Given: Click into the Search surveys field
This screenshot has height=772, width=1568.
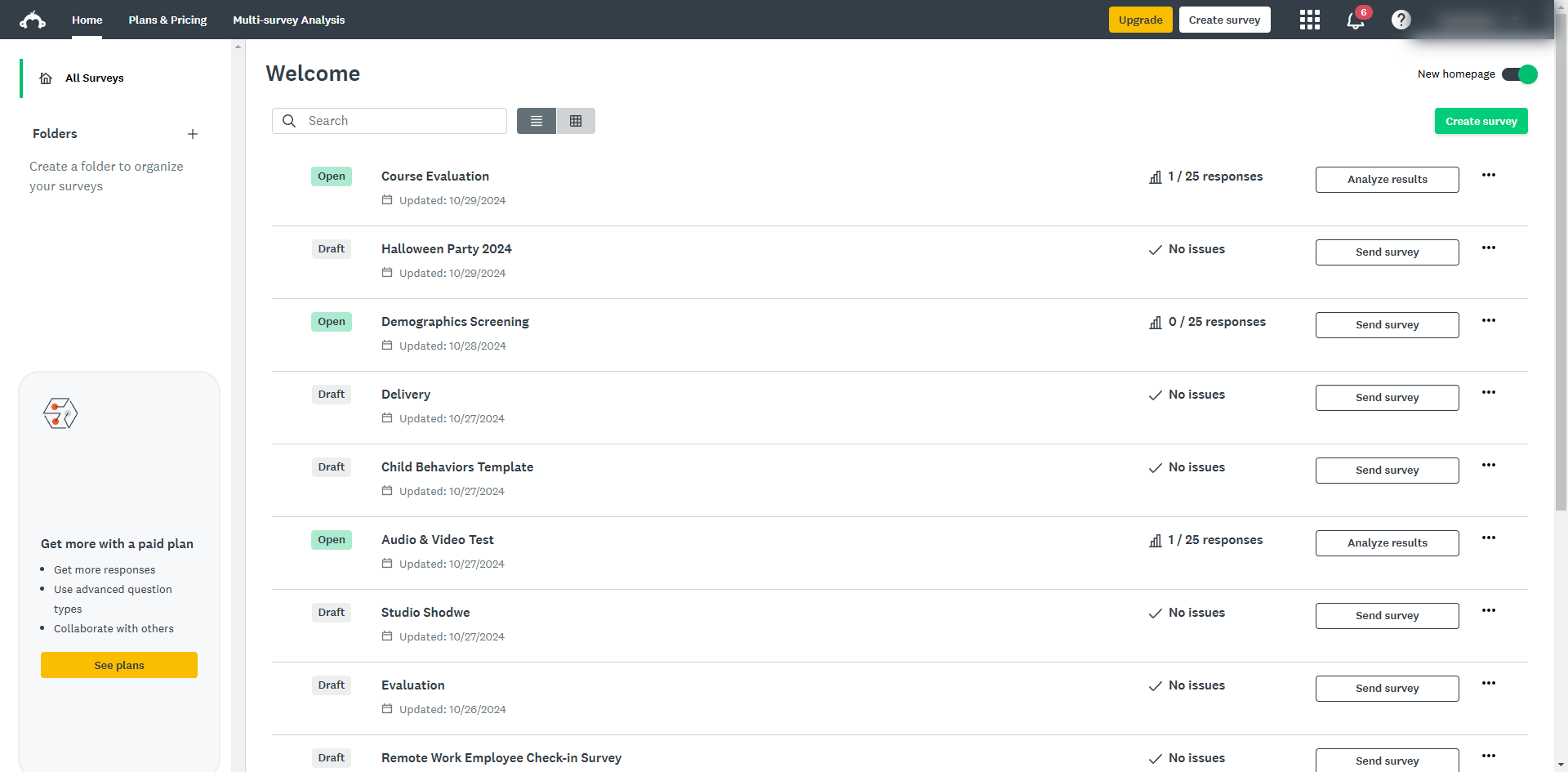Looking at the screenshot, I should 390,121.
